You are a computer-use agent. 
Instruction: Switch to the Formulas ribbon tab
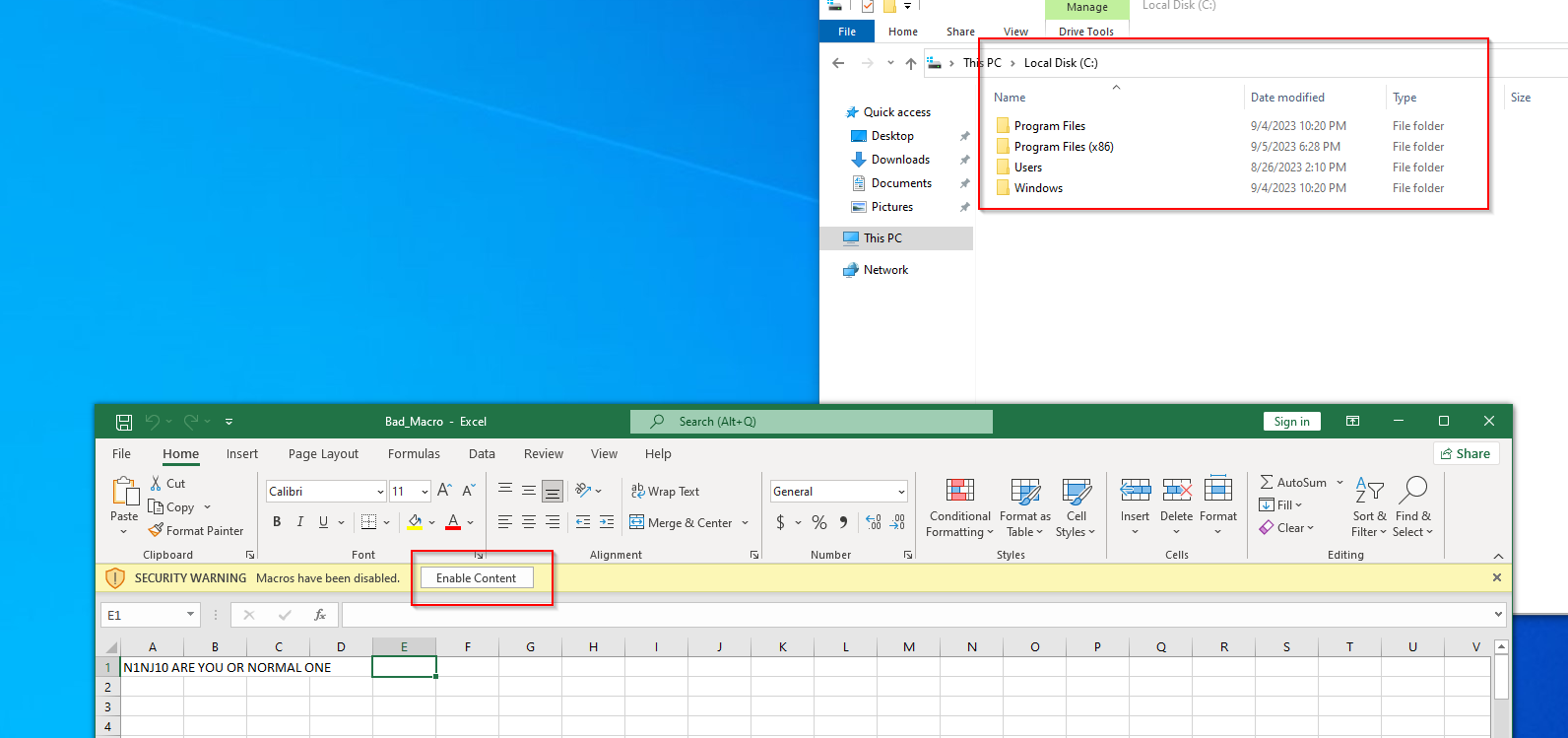[x=414, y=454]
